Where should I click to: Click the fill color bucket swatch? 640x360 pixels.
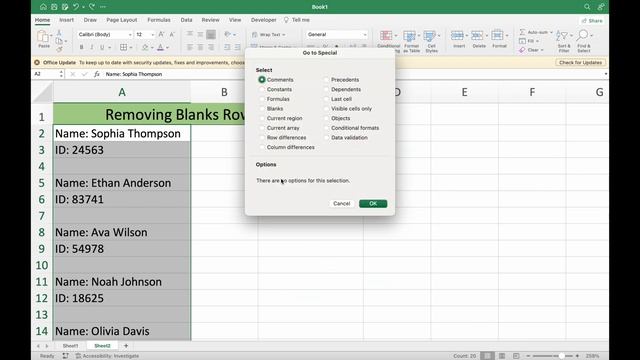[145, 47]
